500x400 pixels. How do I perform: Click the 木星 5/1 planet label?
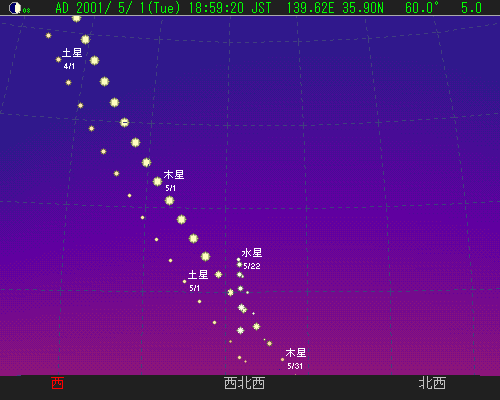174,180
